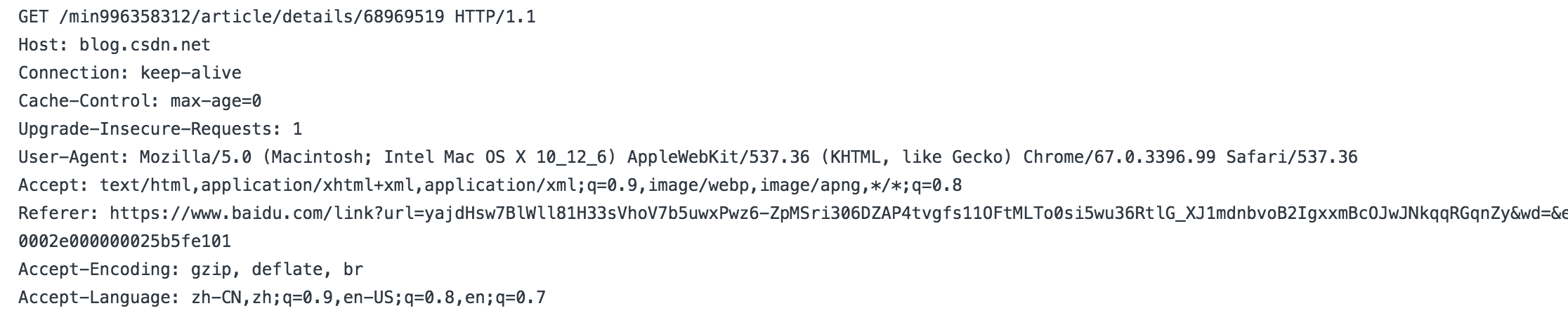1568x313 pixels.
Task: Click the AppleWebKit/537.36 text
Action: pos(718,157)
